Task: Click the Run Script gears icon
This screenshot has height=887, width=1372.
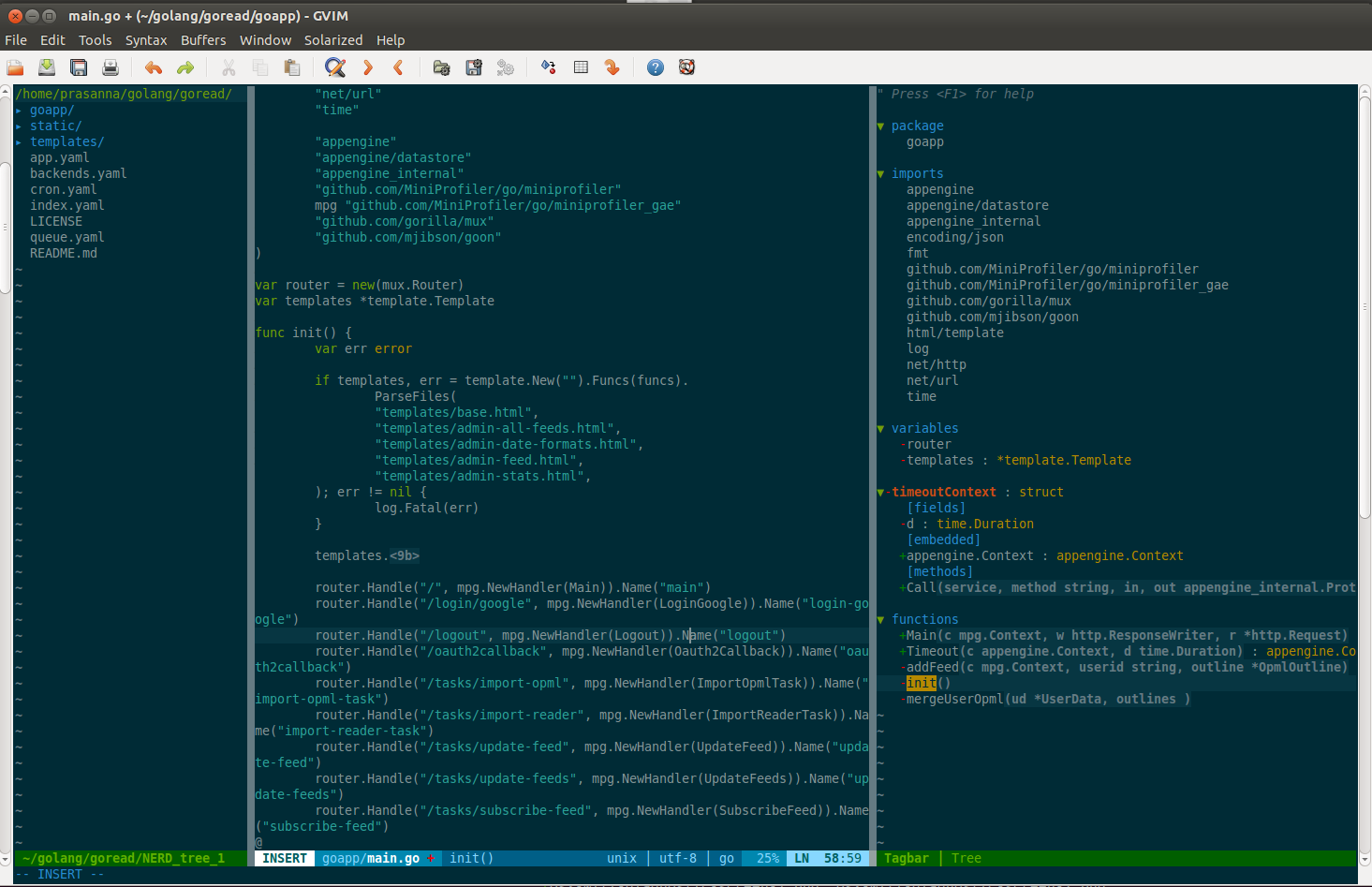Action: tap(506, 67)
